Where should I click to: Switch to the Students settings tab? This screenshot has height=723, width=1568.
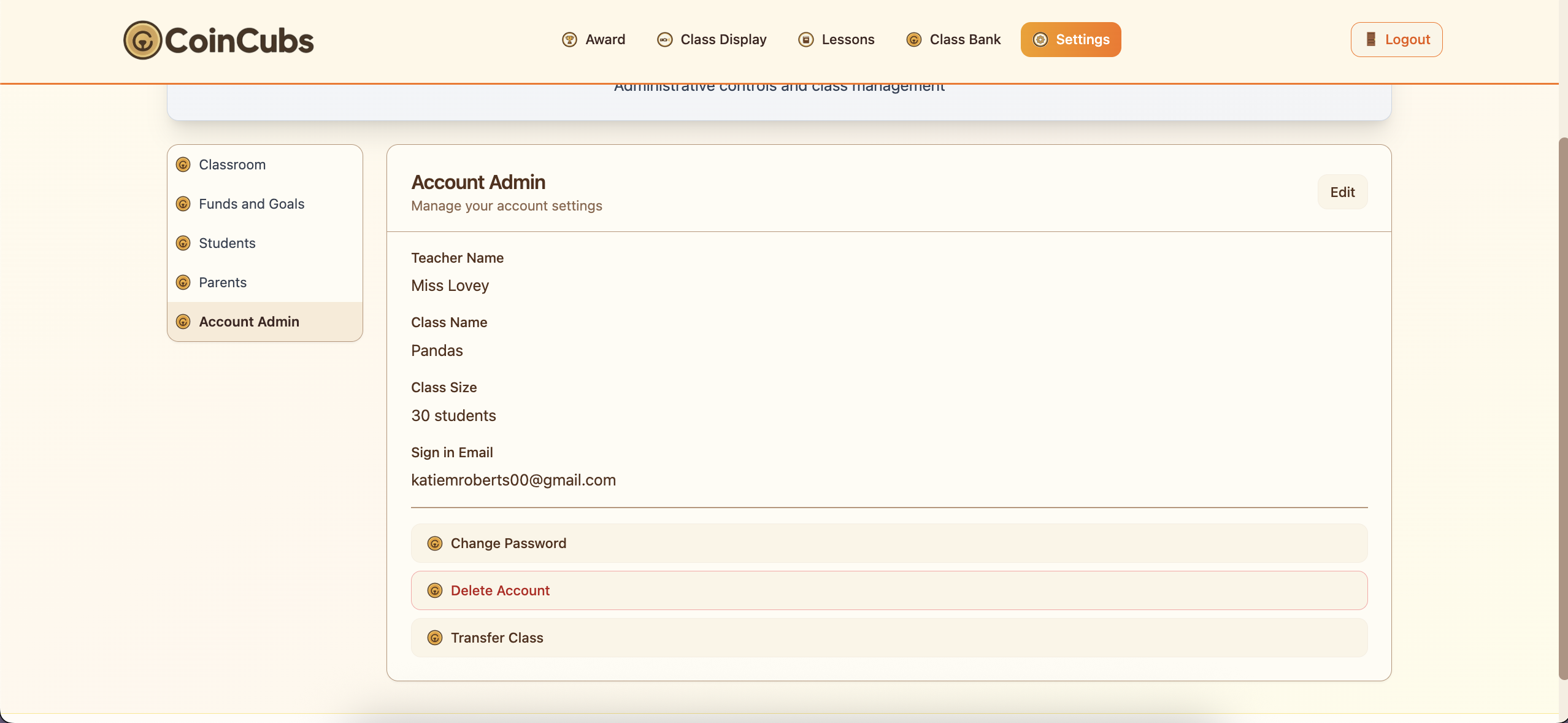tap(227, 243)
